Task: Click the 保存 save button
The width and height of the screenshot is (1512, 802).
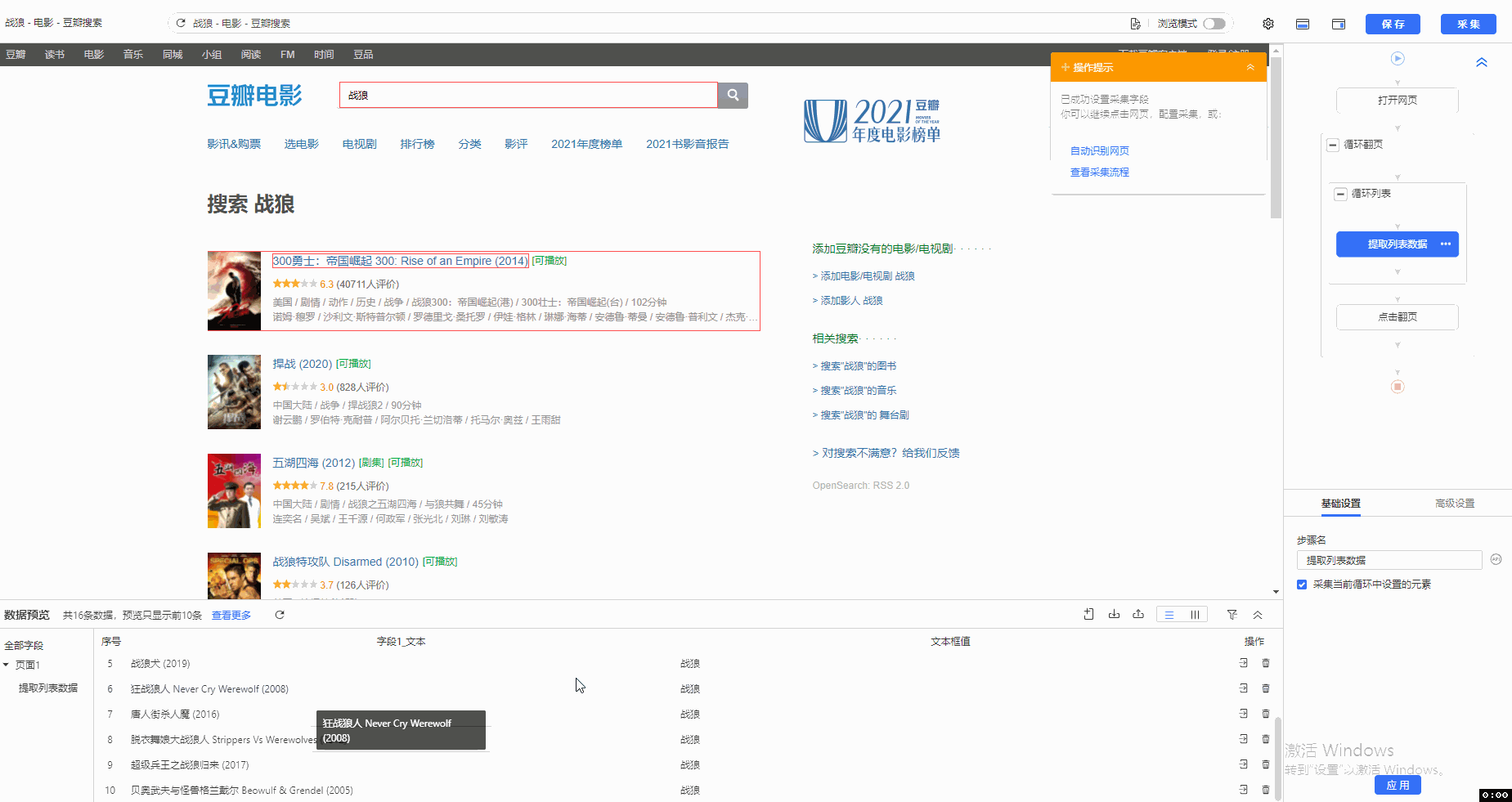Action: (1393, 24)
